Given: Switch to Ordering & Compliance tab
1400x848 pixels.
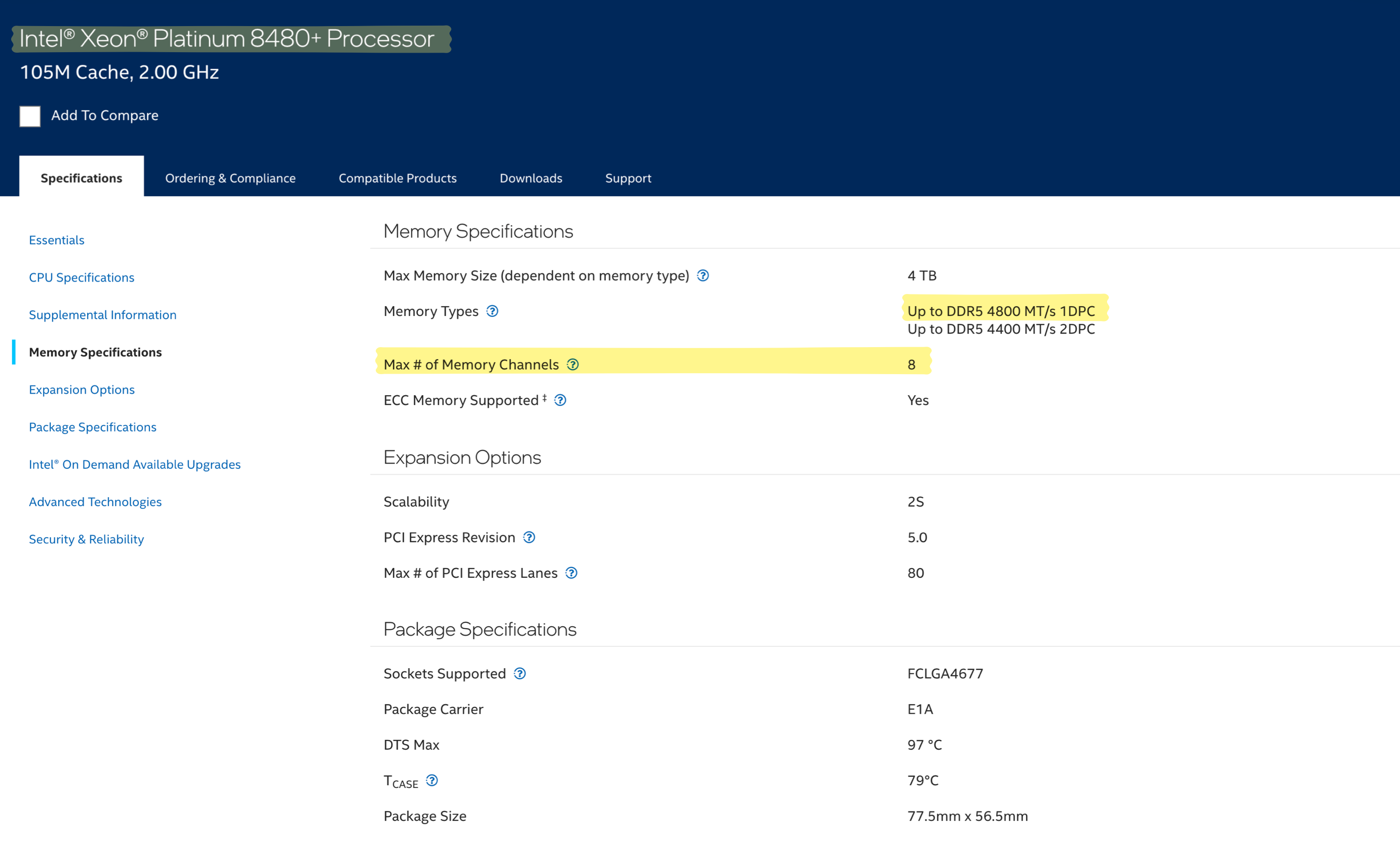Looking at the screenshot, I should click(230, 178).
